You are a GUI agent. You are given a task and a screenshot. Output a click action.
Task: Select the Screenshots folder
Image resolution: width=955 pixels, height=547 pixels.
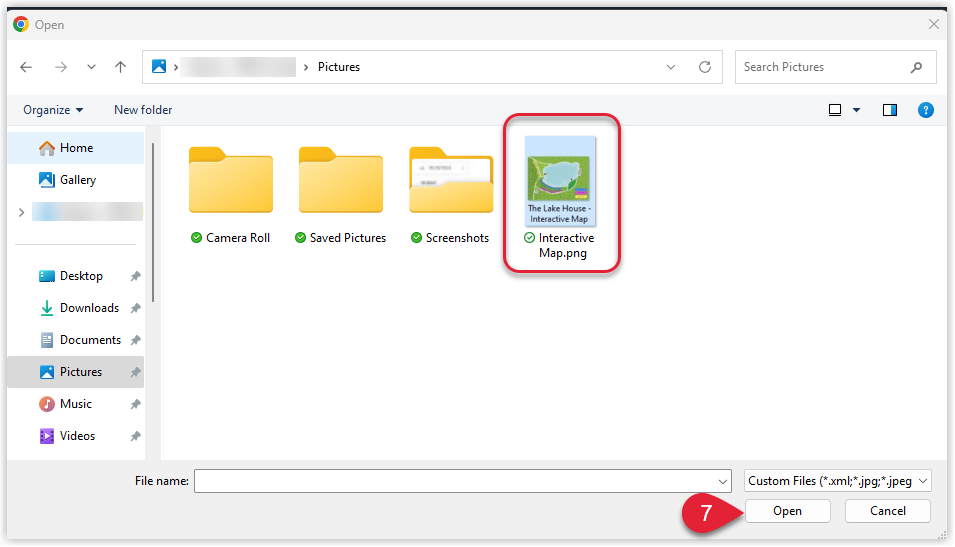(451, 180)
